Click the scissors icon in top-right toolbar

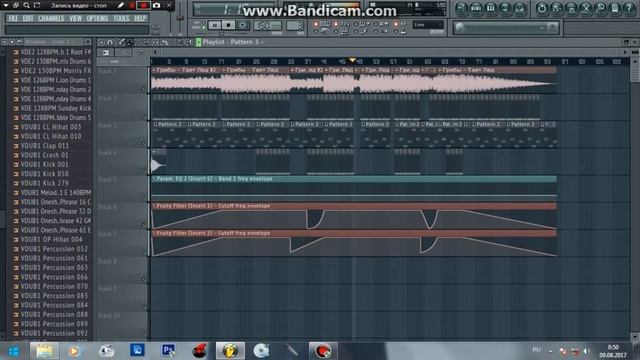coord(585,8)
